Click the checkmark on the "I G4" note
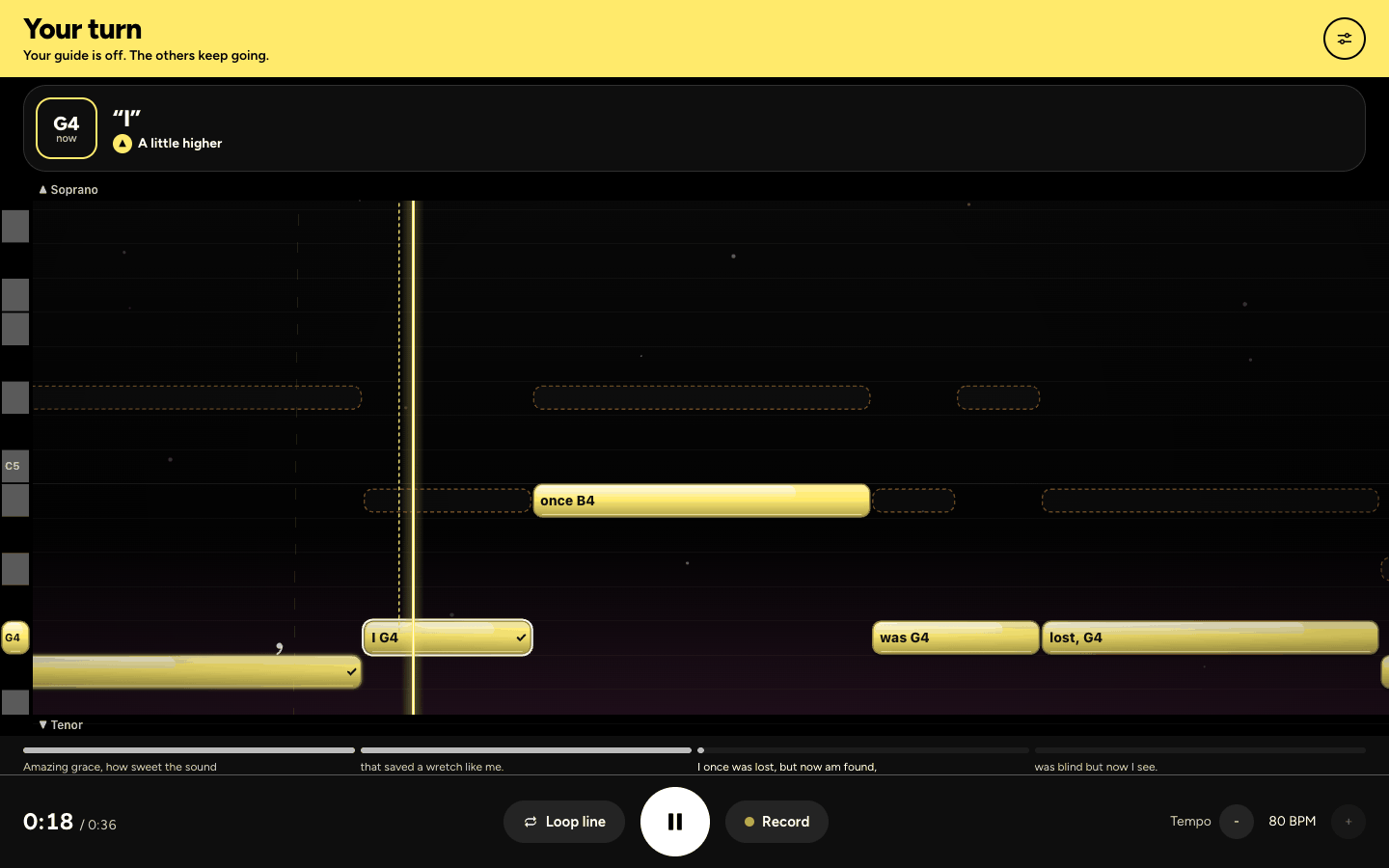Screen dimensions: 1389x868 [521, 637]
